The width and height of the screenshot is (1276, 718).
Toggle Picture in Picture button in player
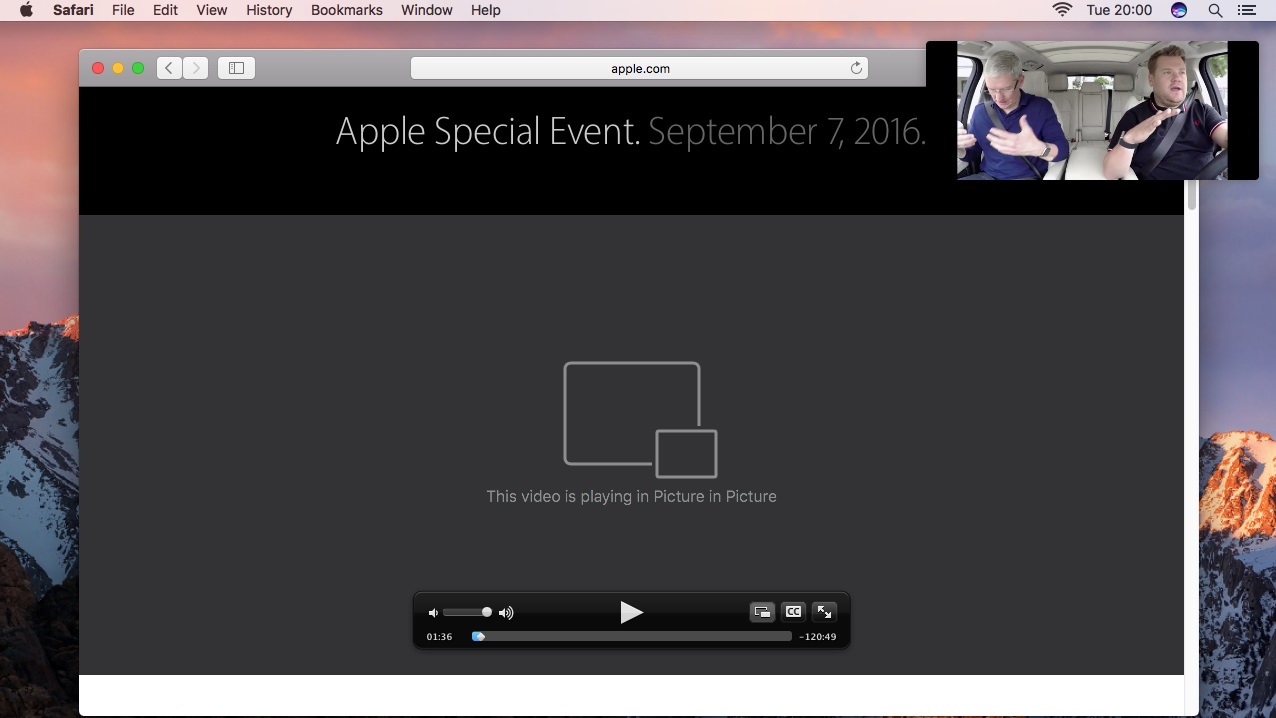[762, 612]
